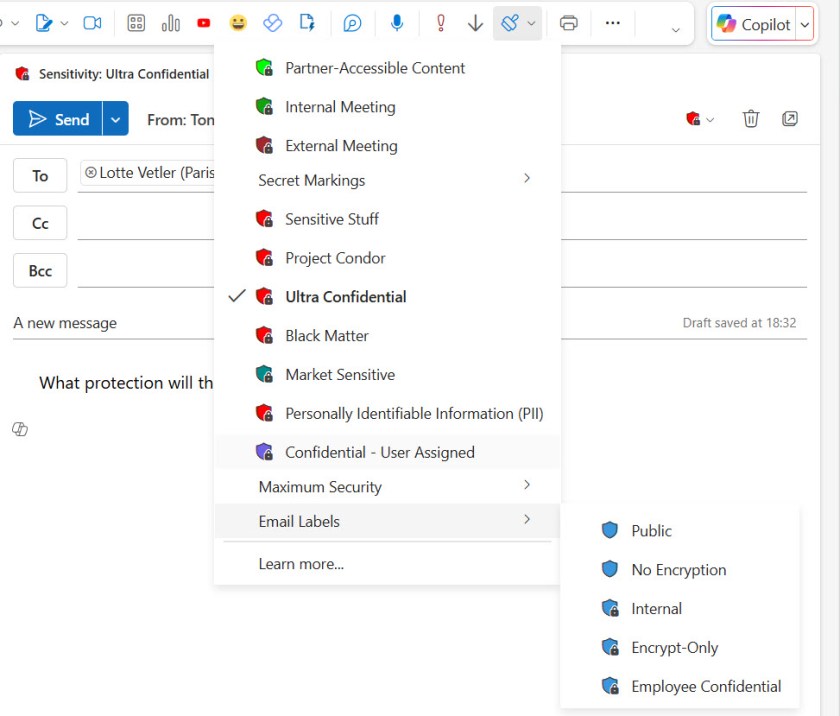Show the Bcc field
Screen dimensions: 840x716
39,270
